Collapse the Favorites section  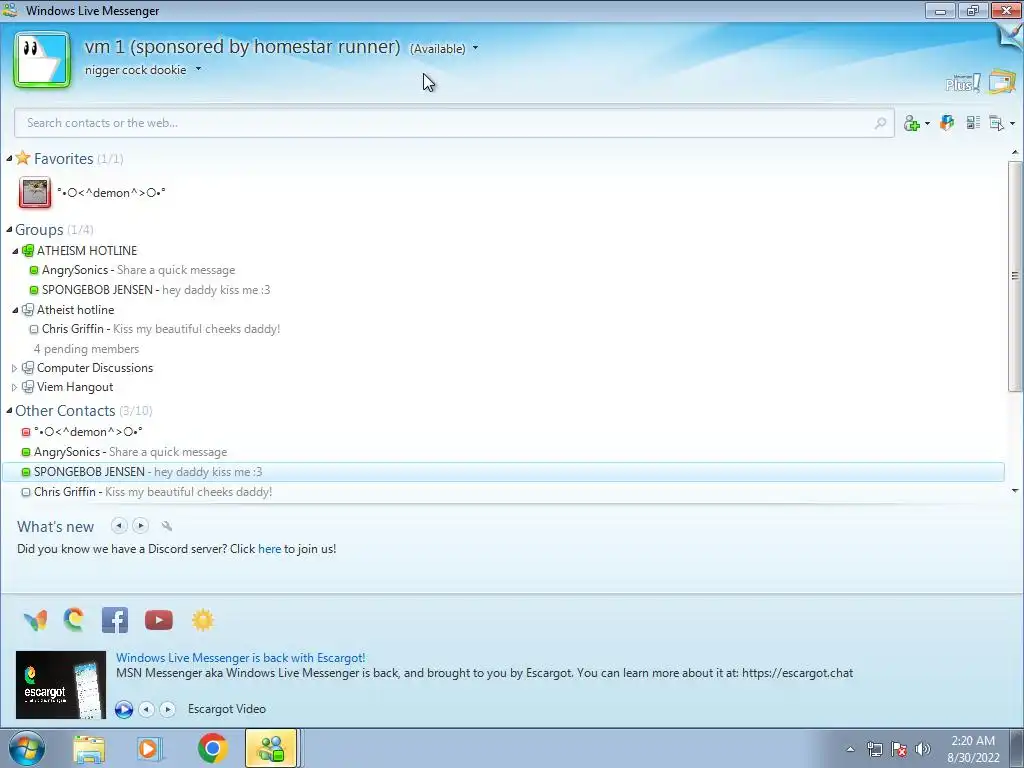click(x=9, y=159)
